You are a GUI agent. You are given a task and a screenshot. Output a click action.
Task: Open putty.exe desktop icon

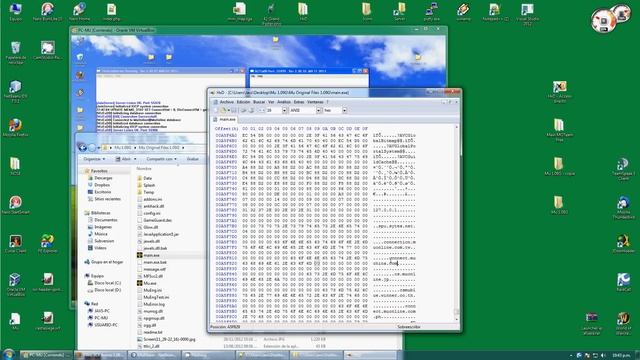click(x=431, y=11)
